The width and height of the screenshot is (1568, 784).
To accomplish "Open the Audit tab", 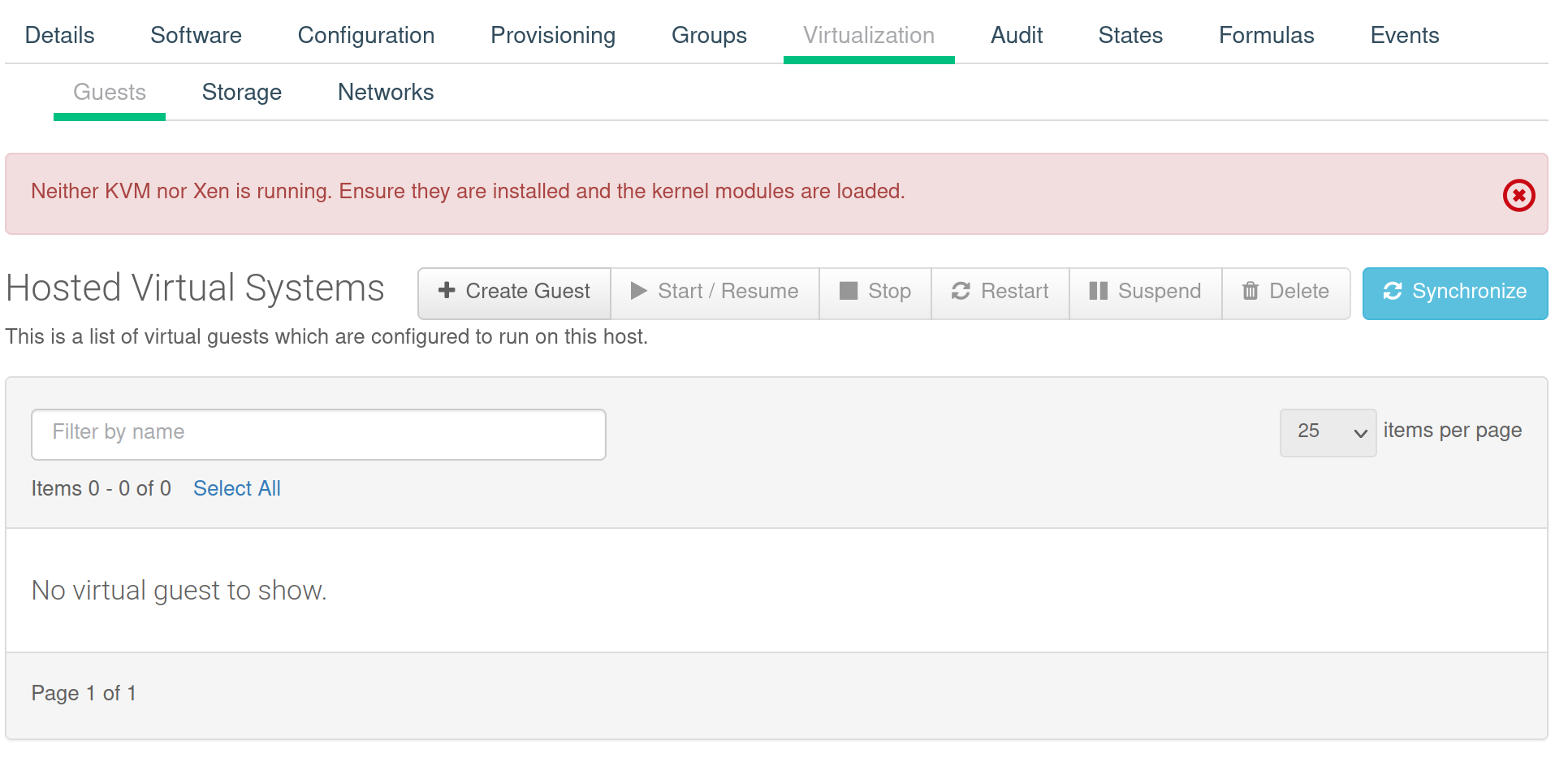I will click(x=1016, y=35).
